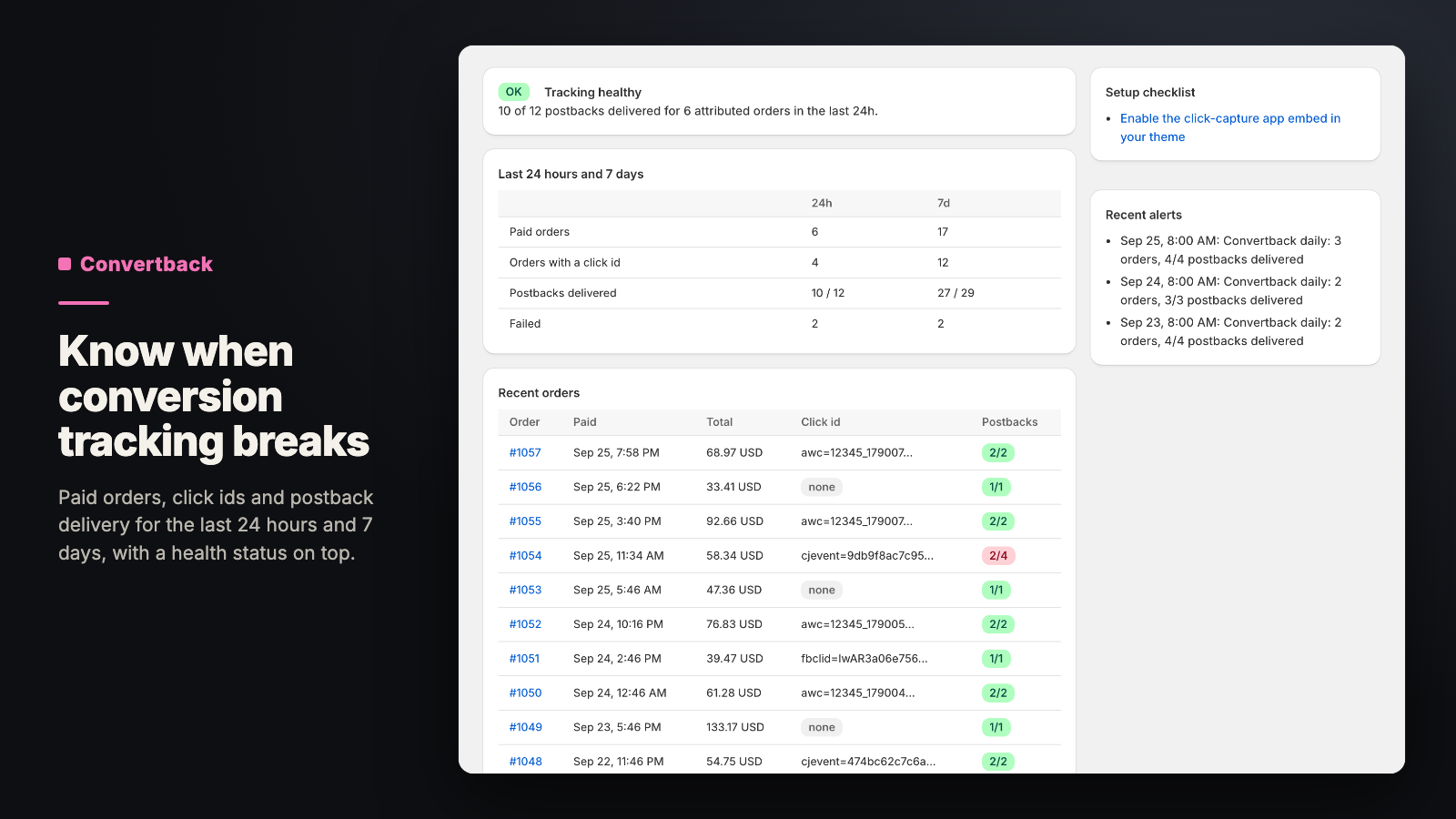The height and width of the screenshot is (819, 1456).
Task: Click the 'Total' column header
Action: (720, 422)
